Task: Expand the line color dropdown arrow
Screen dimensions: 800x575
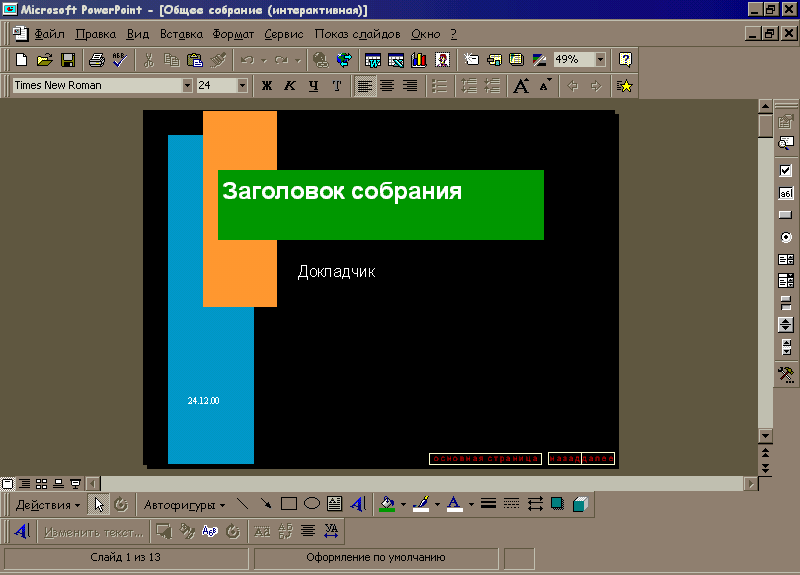Action: coord(437,505)
